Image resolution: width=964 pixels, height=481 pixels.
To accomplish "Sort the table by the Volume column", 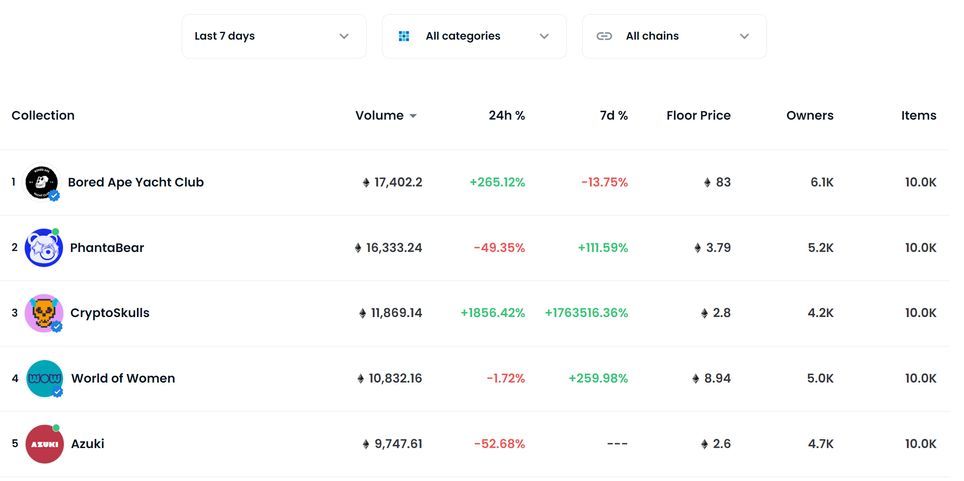I will pos(379,116).
